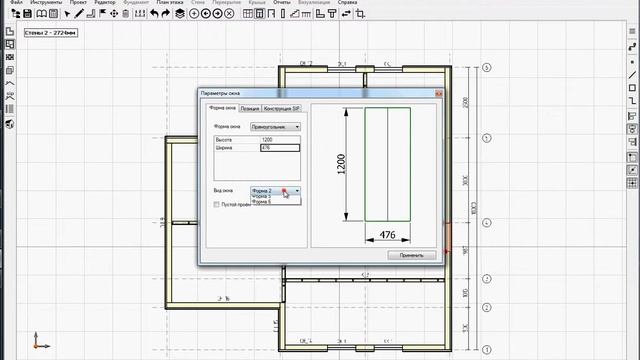The width and height of the screenshot is (640, 360).
Task: Open the План этажа menu
Action: (170, 2)
